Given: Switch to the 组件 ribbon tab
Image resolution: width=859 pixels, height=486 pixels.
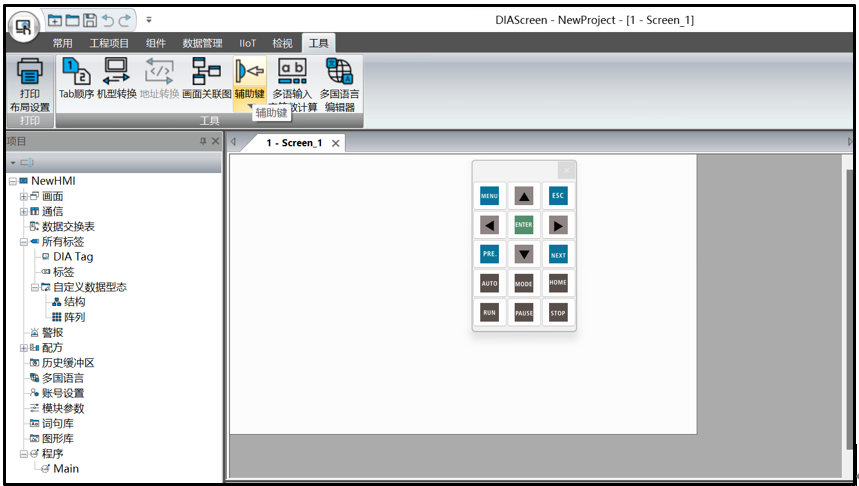Looking at the screenshot, I should 156,43.
